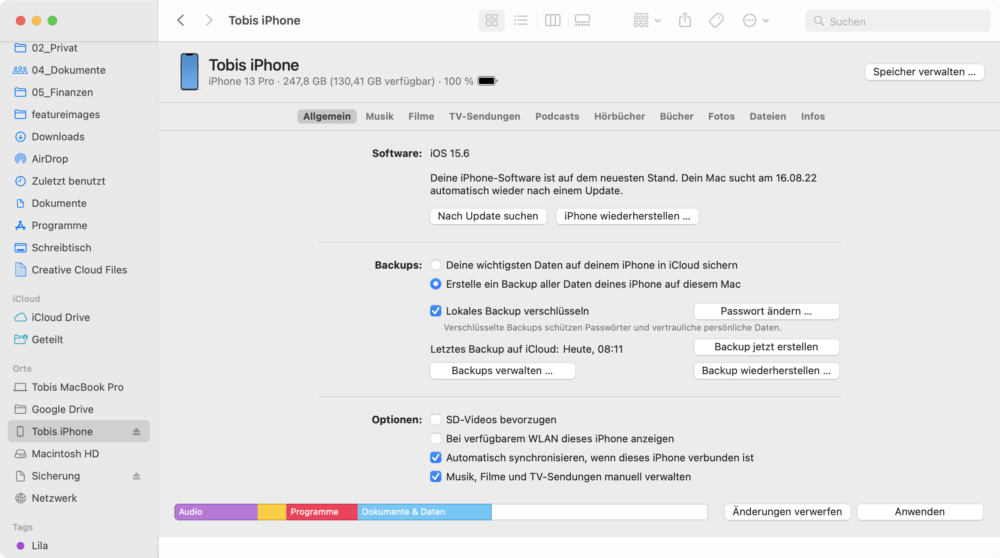Click the Share toolbar icon
1000x558 pixels.
click(x=685, y=20)
